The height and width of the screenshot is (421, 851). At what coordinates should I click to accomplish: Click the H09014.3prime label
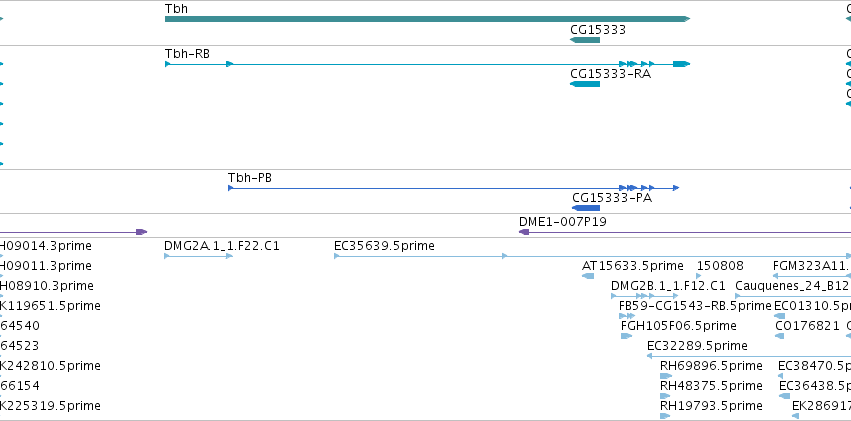(x=46, y=246)
